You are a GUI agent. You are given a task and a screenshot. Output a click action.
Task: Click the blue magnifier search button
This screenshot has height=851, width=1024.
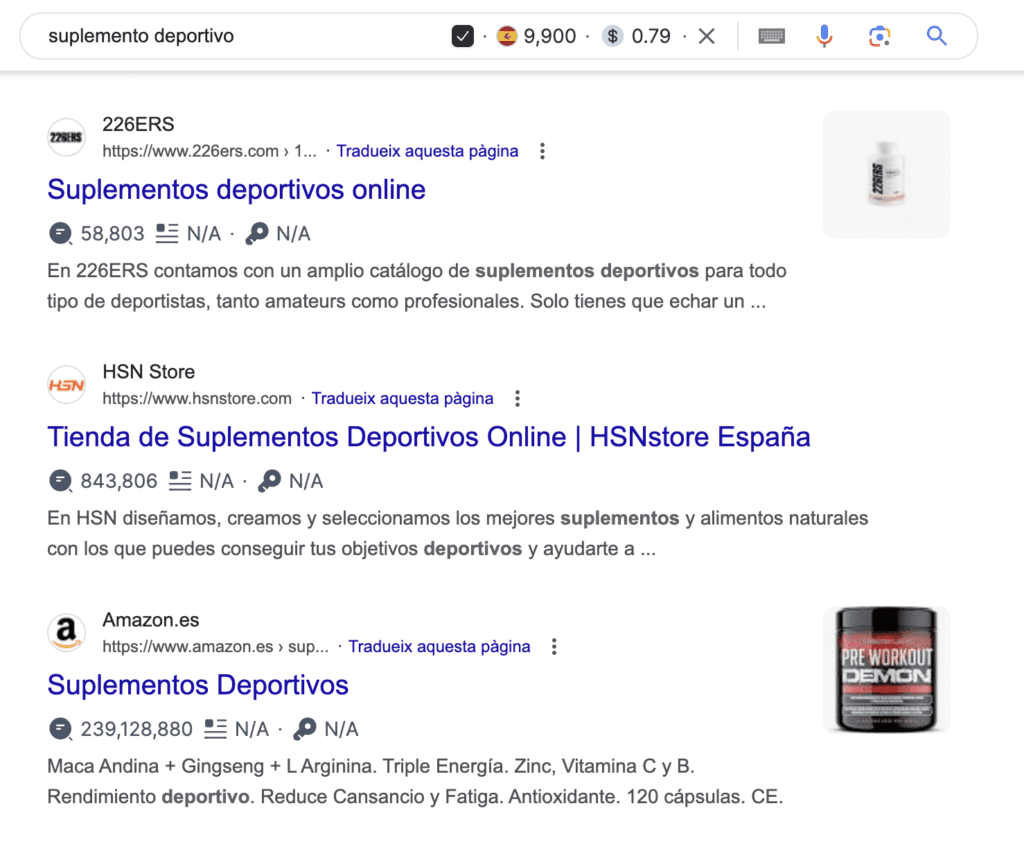[x=936, y=35]
